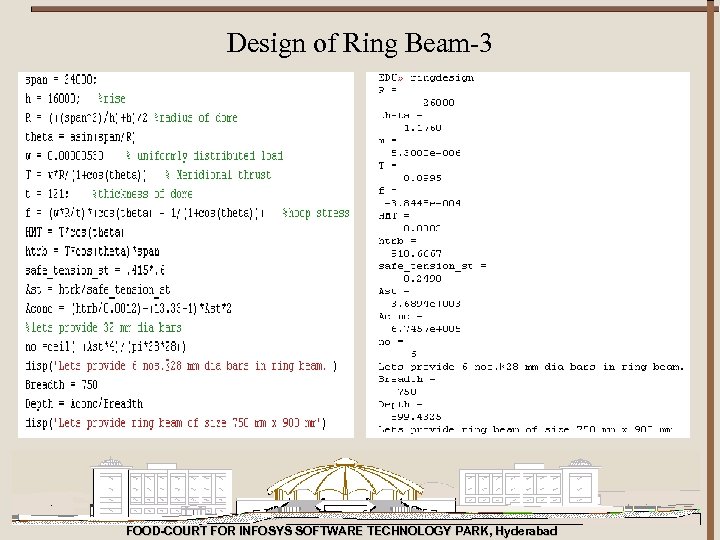Click the output theta value "1.1760"
The height and width of the screenshot is (540, 720).
tap(422, 127)
